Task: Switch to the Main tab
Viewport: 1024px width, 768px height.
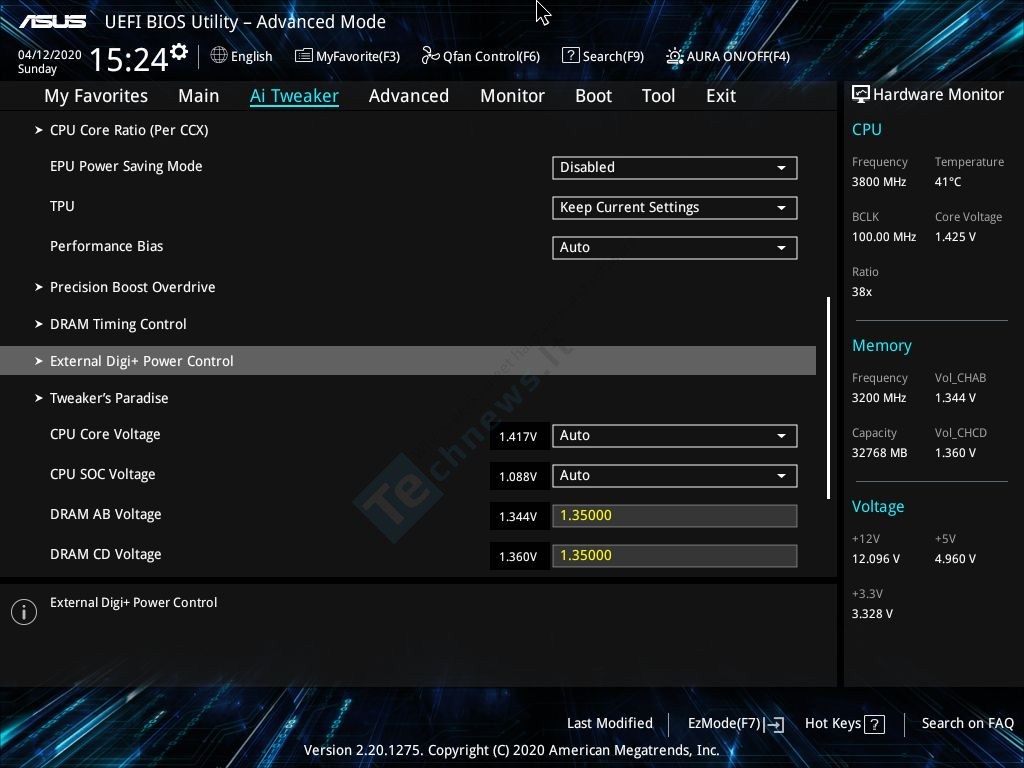Action: tap(199, 96)
